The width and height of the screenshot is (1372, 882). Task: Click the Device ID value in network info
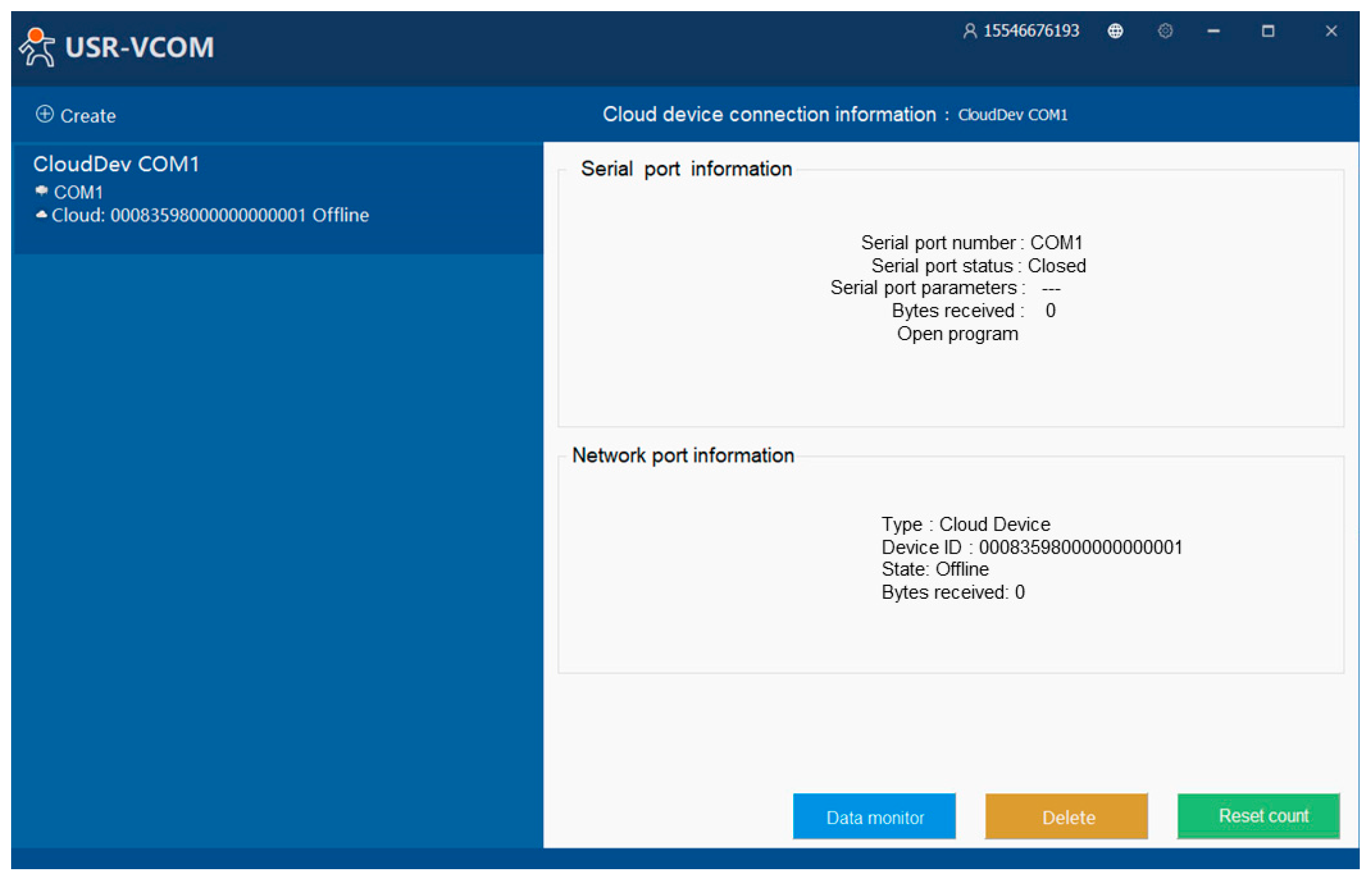(1080, 547)
